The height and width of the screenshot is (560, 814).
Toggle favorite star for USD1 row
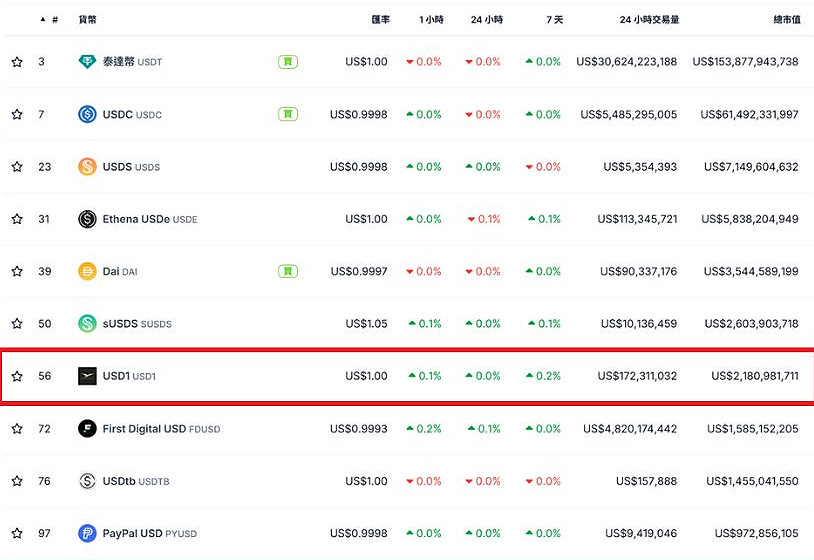click(17, 376)
